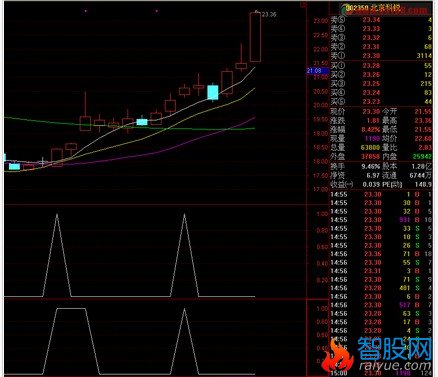The height and width of the screenshot is (377, 438).
Task: Click the 23.36 high label on chart
Action: pos(269,15)
